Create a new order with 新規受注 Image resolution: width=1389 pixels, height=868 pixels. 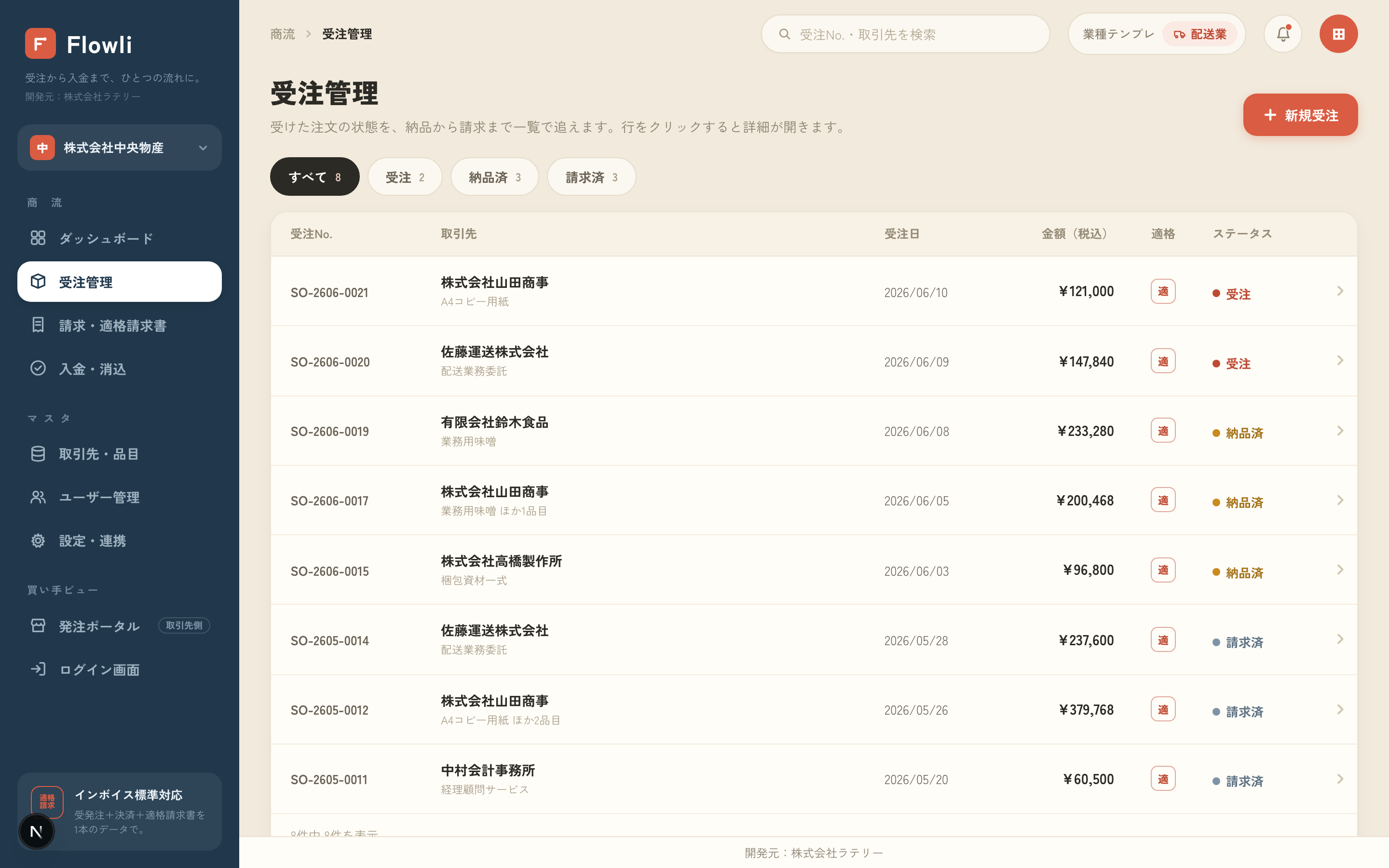1300,115
